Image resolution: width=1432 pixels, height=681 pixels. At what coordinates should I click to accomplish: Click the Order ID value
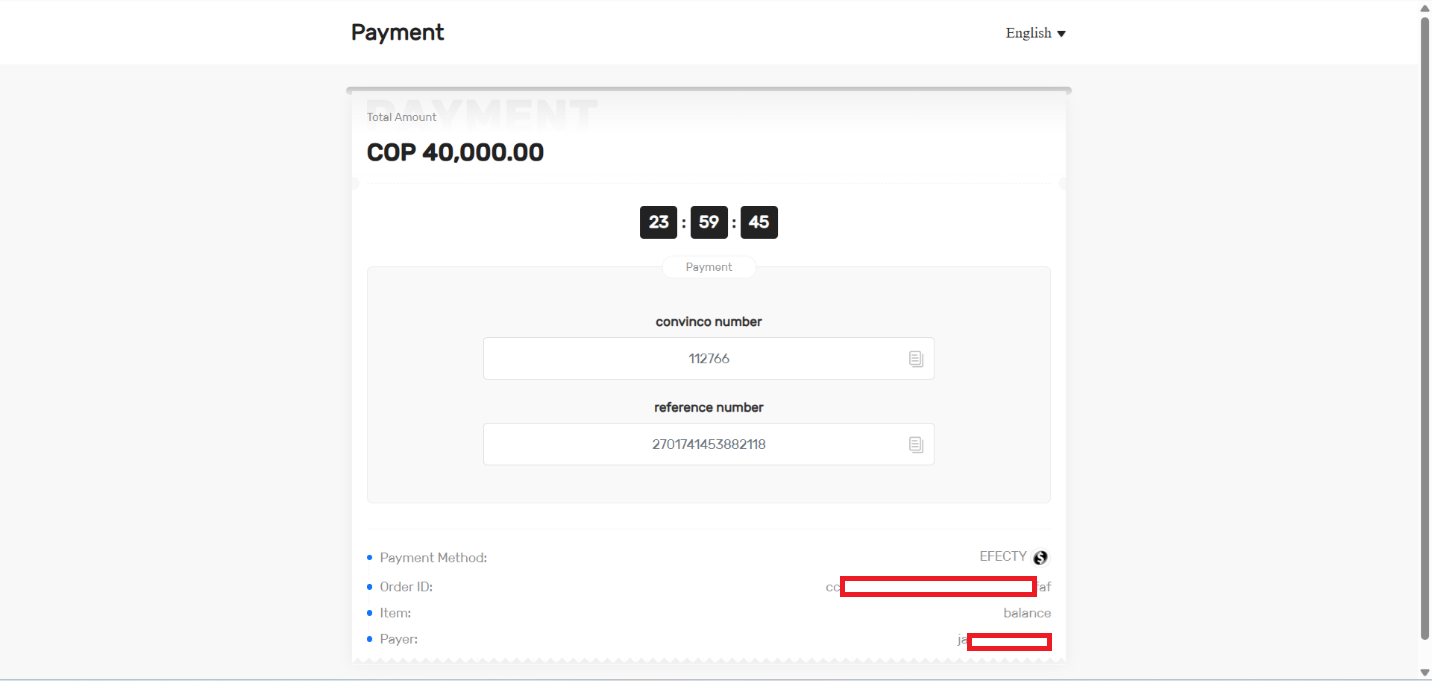pyautogui.click(x=937, y=587)
